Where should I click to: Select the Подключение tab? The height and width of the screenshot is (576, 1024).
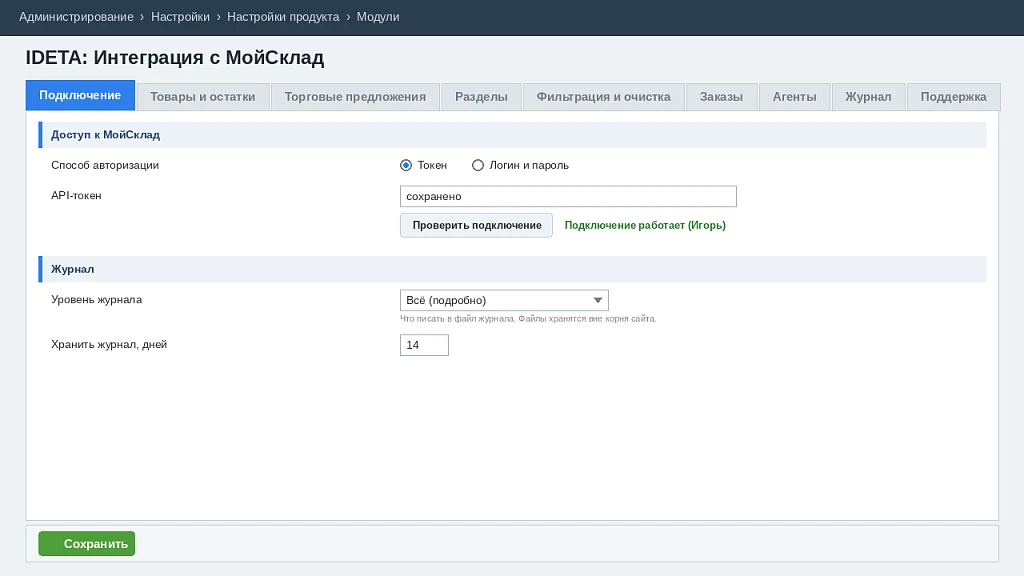(80, 95)
